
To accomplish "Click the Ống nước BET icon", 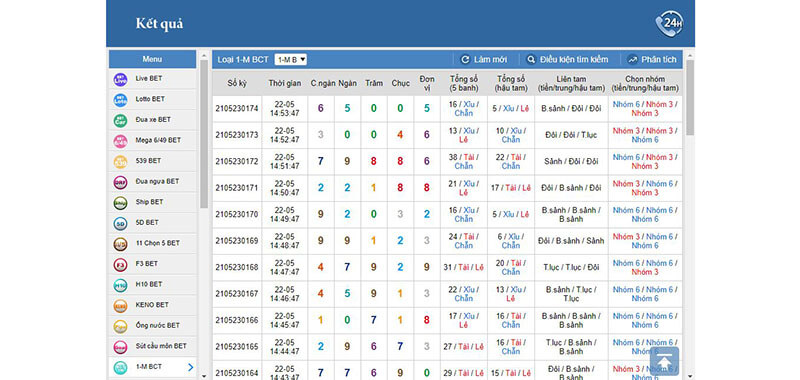I will (120, 326).
